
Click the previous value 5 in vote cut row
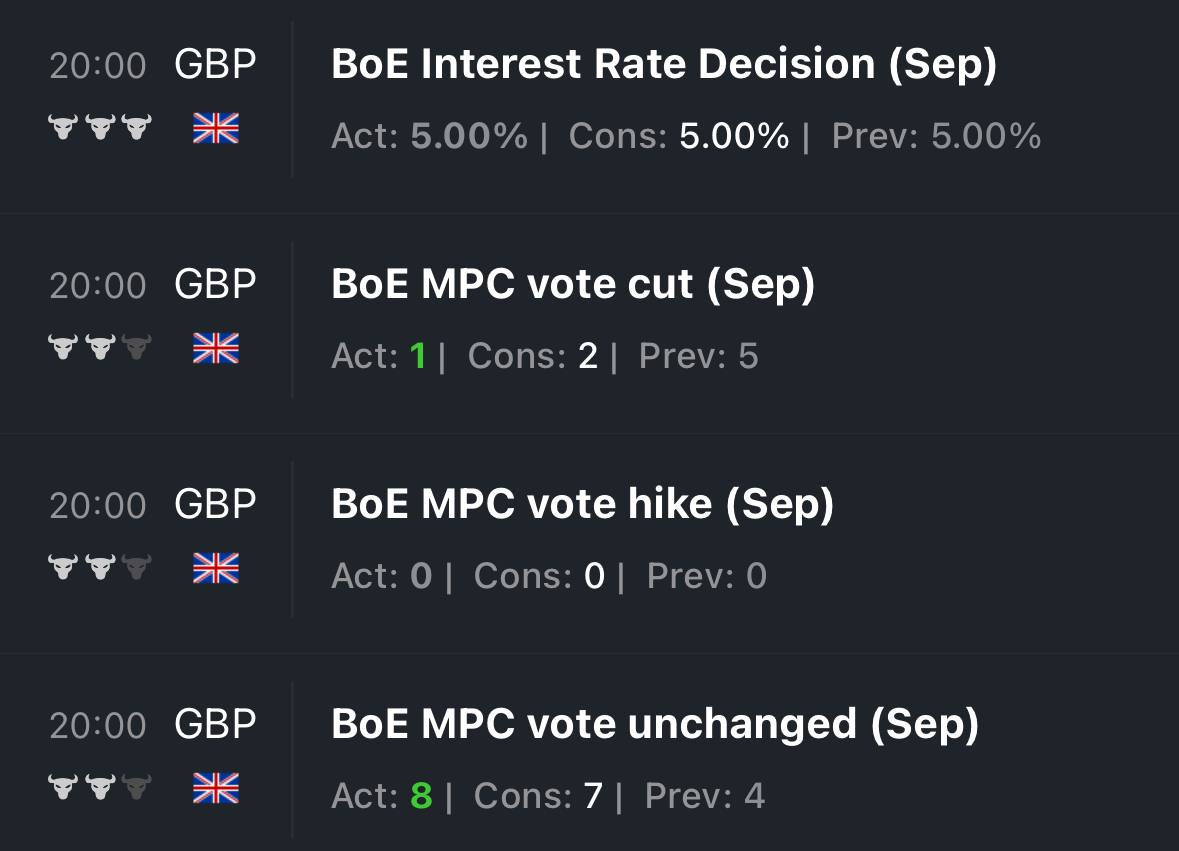748,356
